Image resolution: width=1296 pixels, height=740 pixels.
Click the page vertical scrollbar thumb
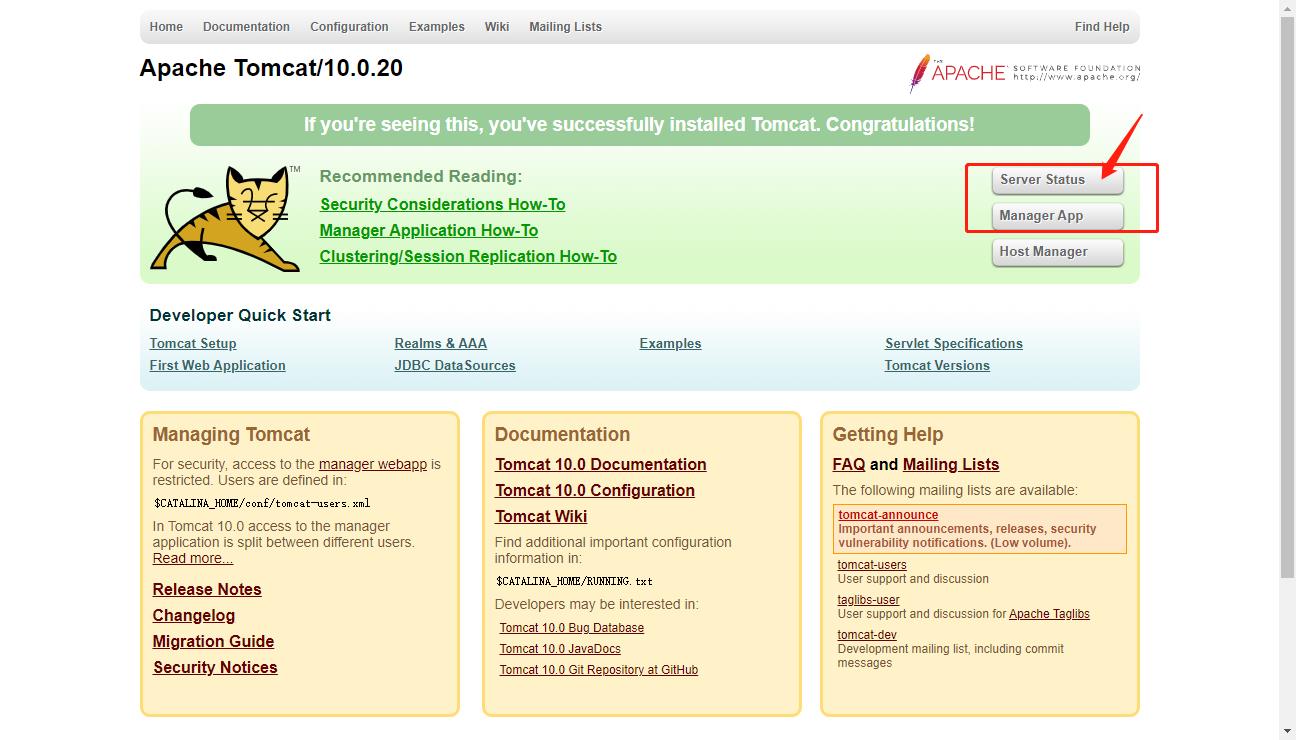coord(1288,298)
